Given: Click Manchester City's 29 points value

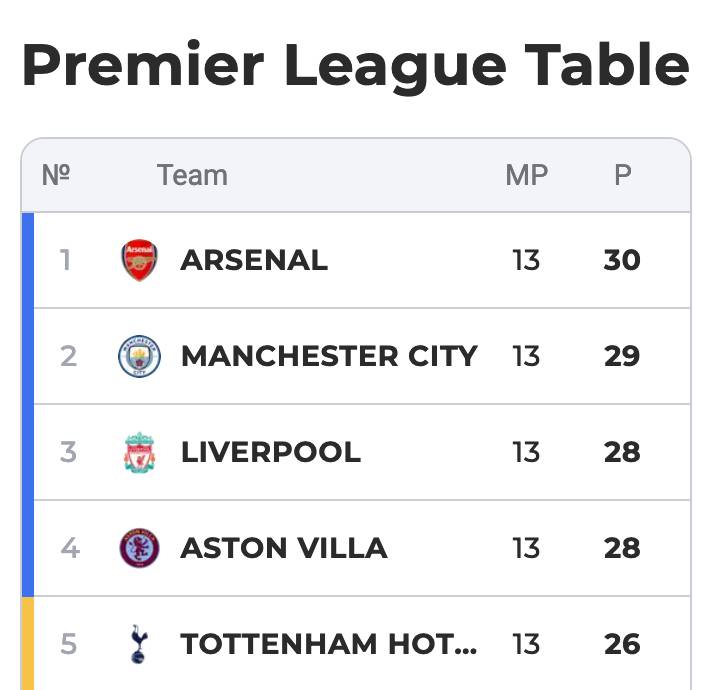Looking at the screenshot, I should (x=622, y=356).
